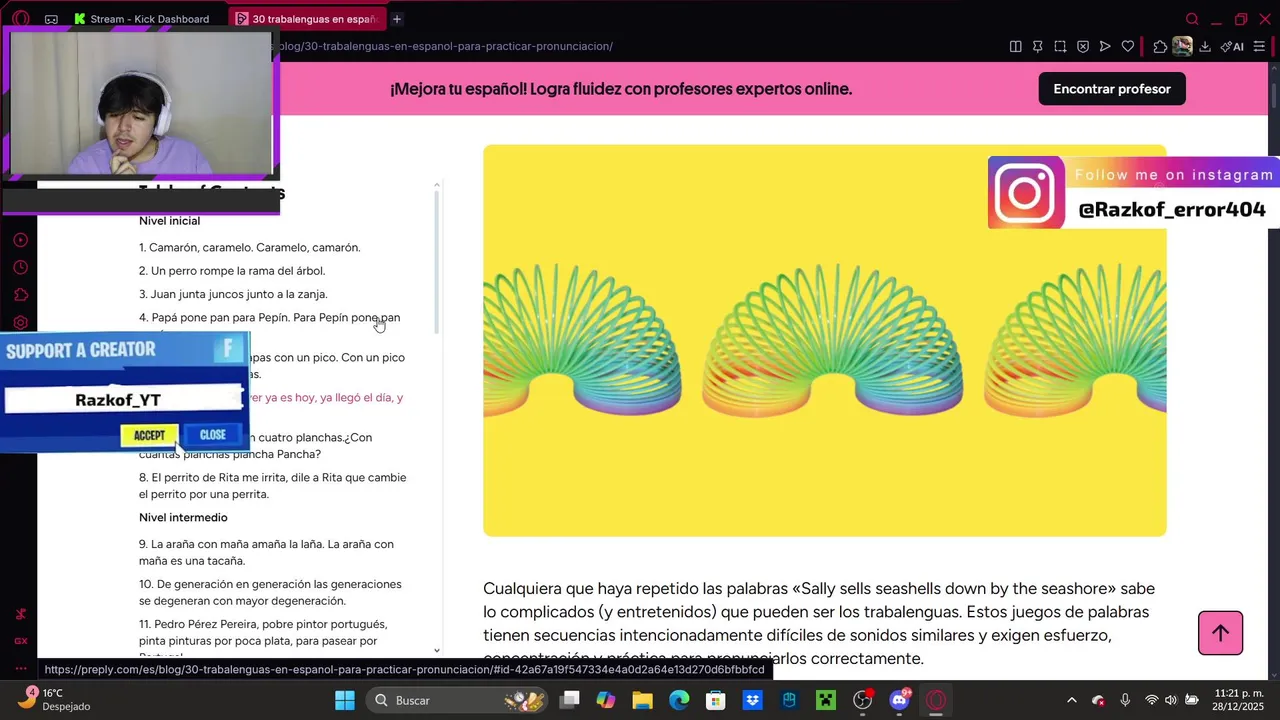
Task: Open Minecraft creeper icon in taskbar
Action: tap(825, 700)
